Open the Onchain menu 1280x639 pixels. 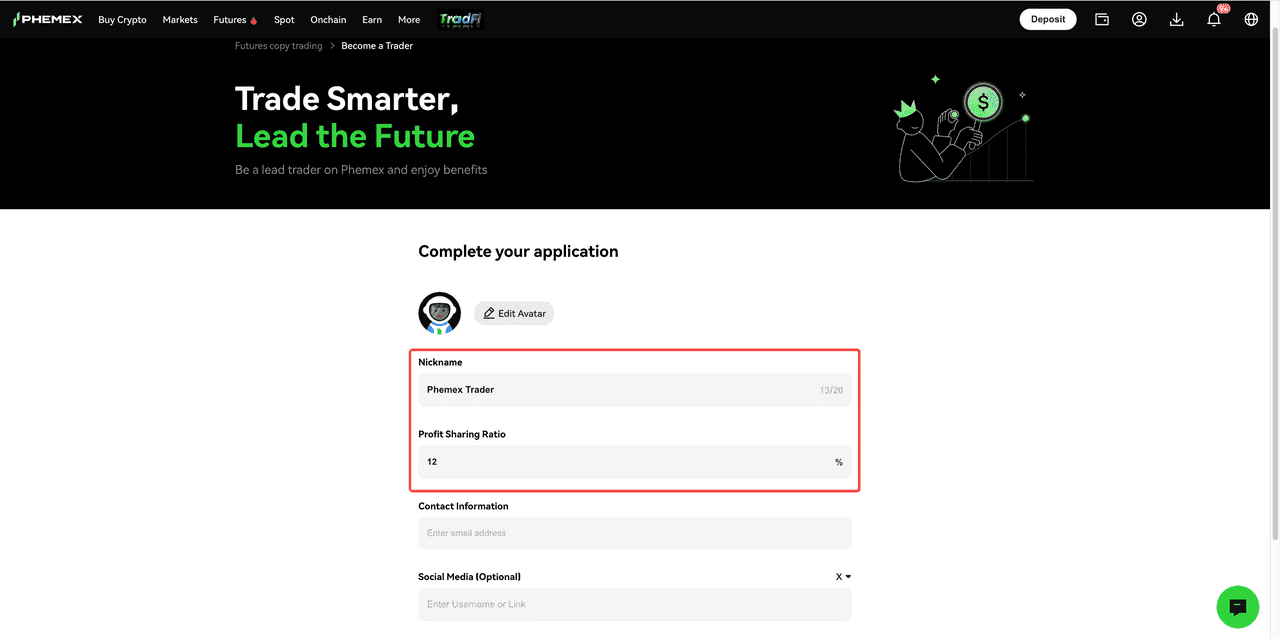click(x=328, y=20)
